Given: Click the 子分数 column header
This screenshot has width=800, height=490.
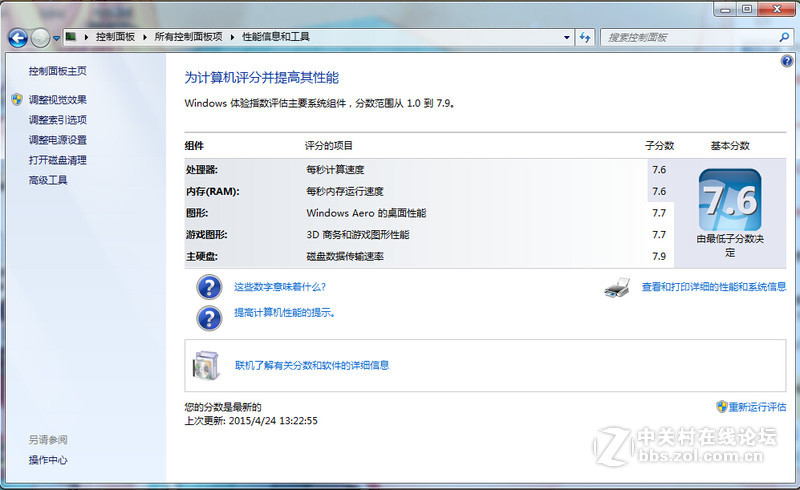Looking at the screenshot, I should [x=660, y=146].
